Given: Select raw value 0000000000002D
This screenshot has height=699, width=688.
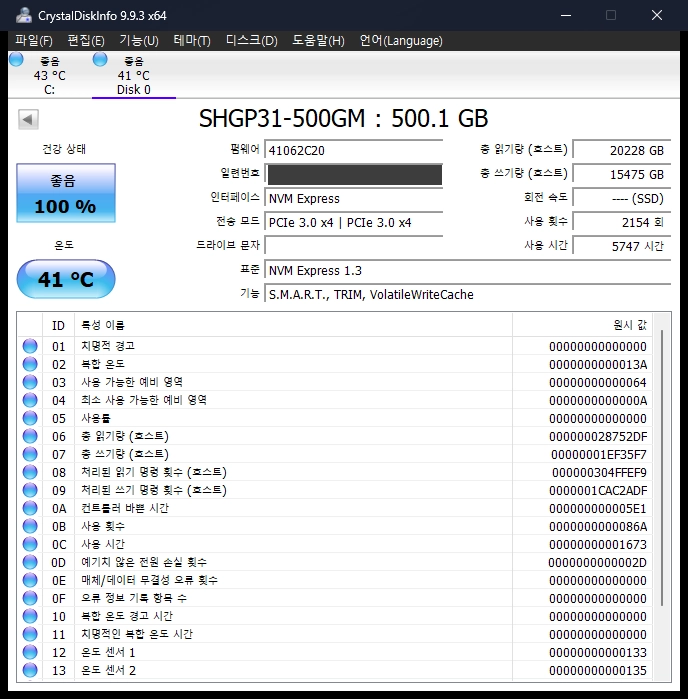Looking at the screenshot, I should click(597, 563).
